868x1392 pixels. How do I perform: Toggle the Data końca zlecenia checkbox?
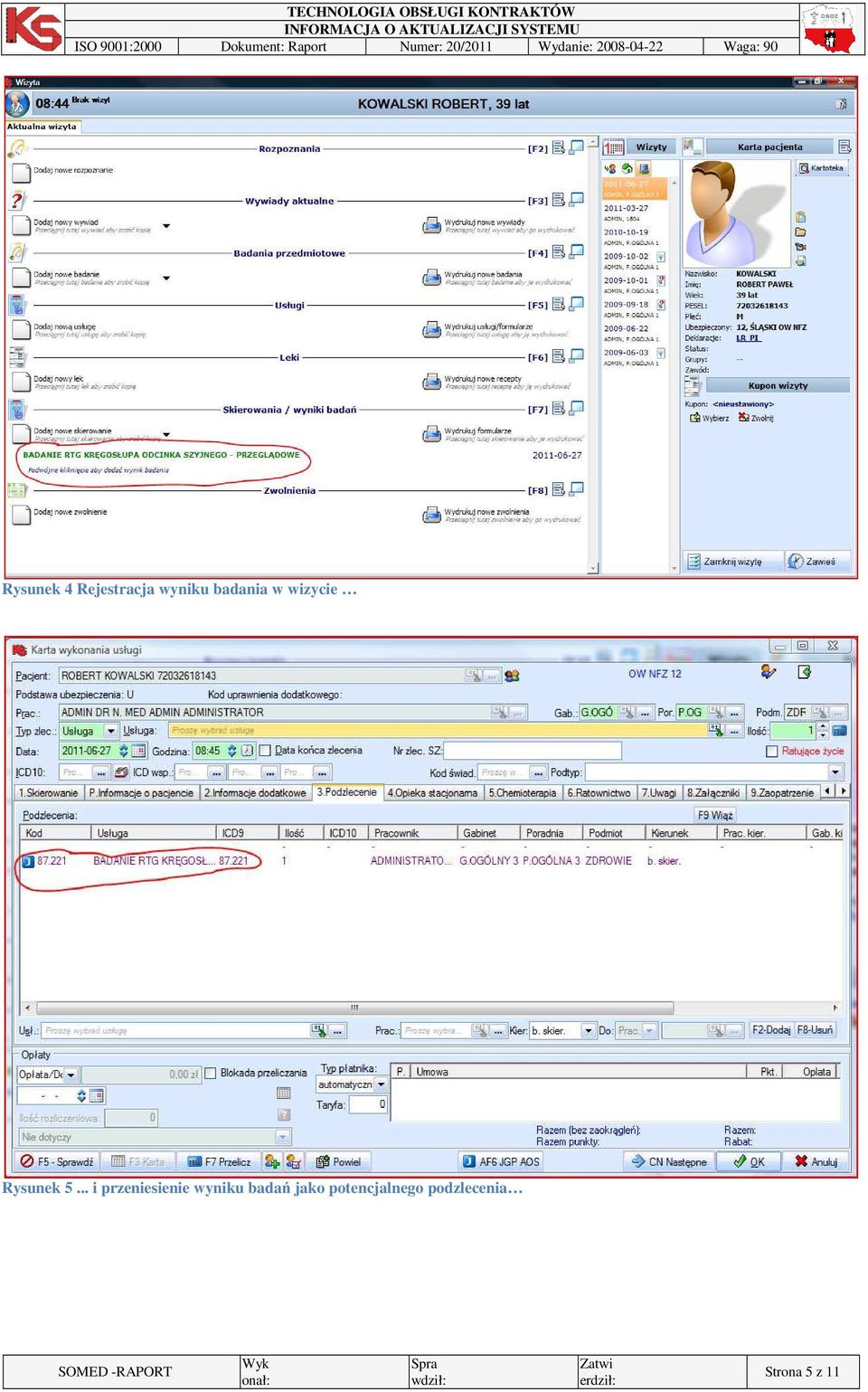click(x=265, y=750)
